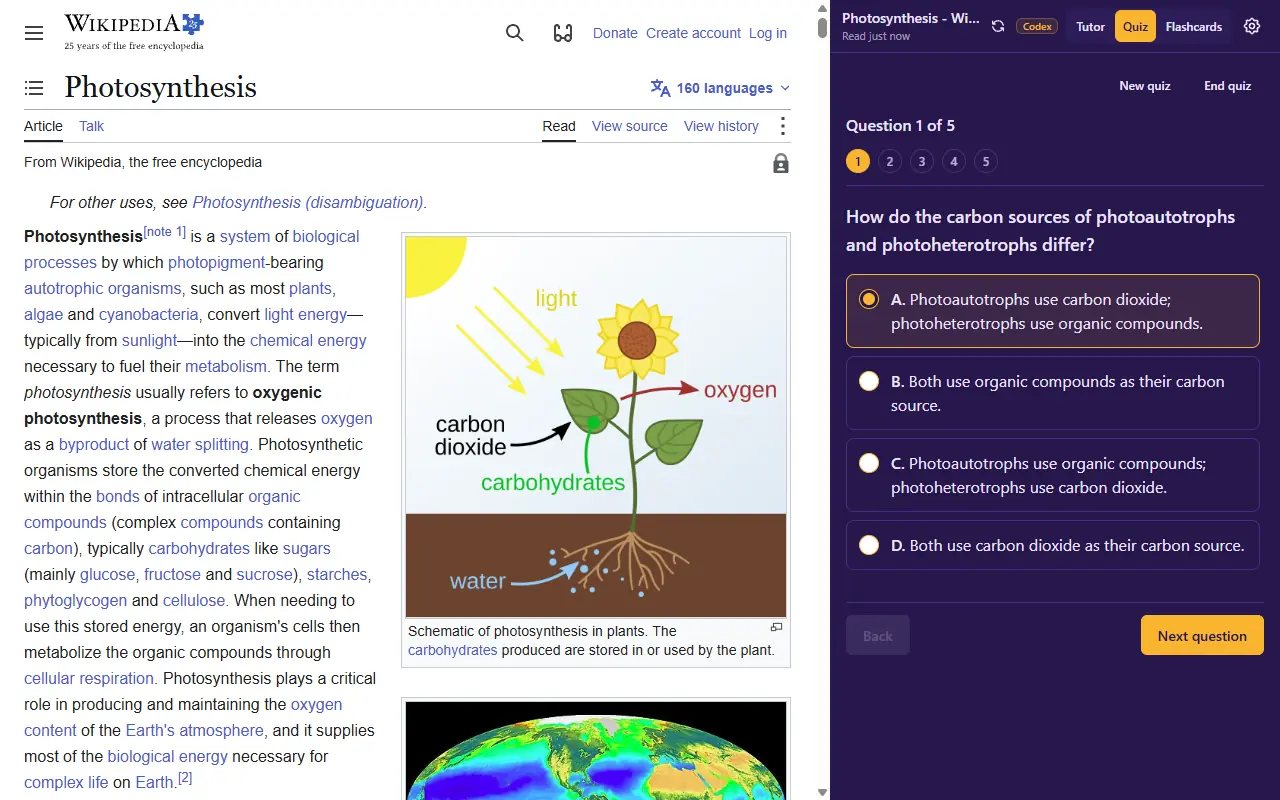Switch to the Tutor tab
The height and width of the screenshot is (800, 1280).
click(1090, 26)
